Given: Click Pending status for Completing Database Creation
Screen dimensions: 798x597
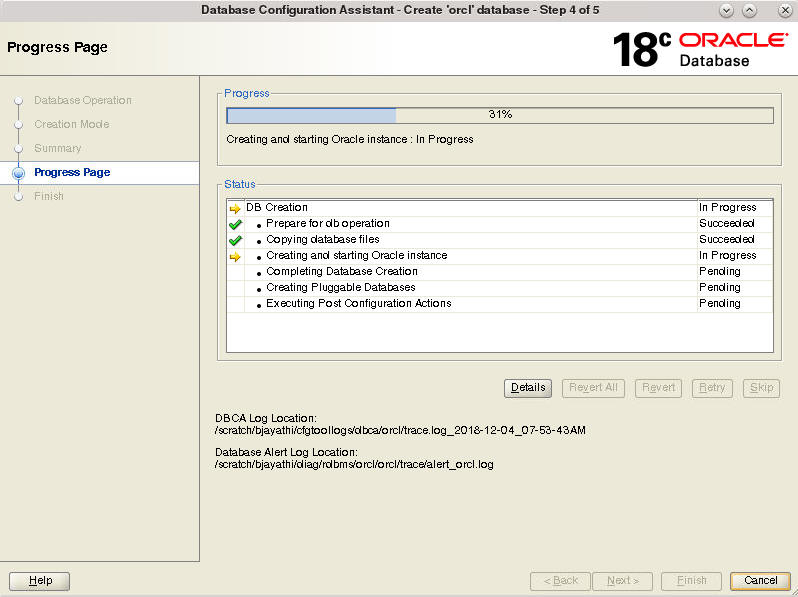Looking at the screenshot, I should coord(720,272).
